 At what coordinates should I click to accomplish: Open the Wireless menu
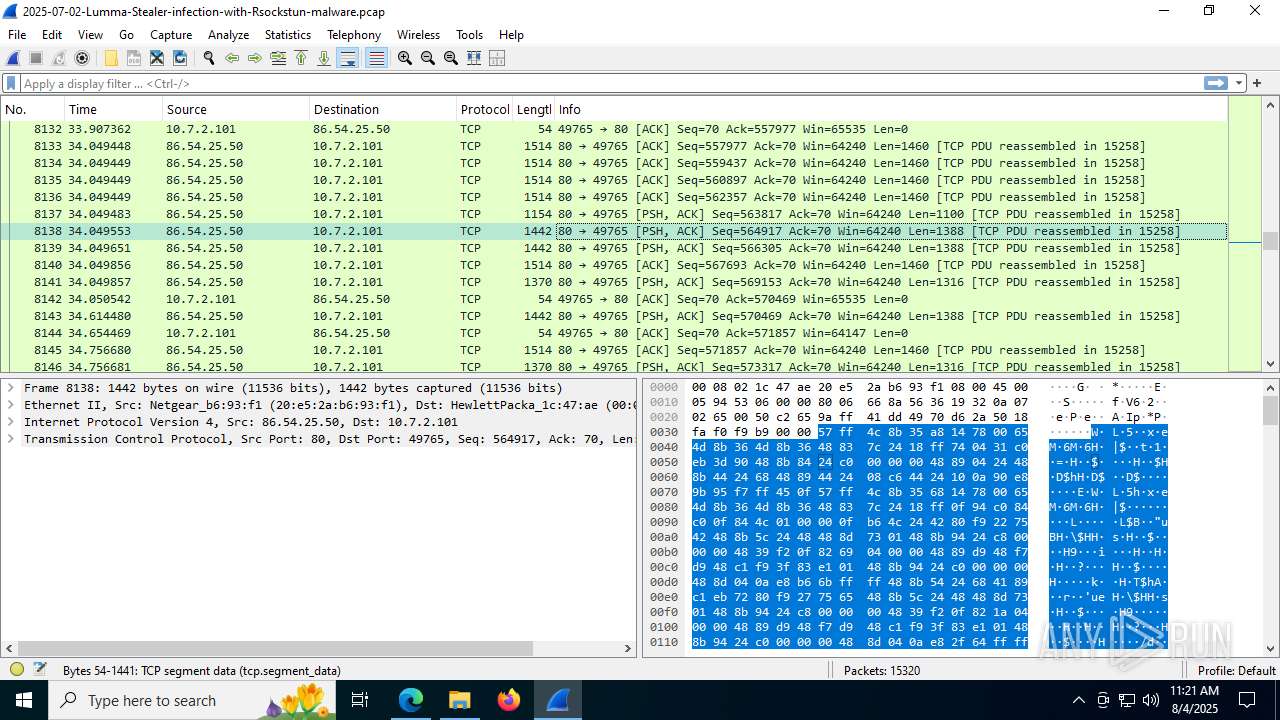(418, 35)
